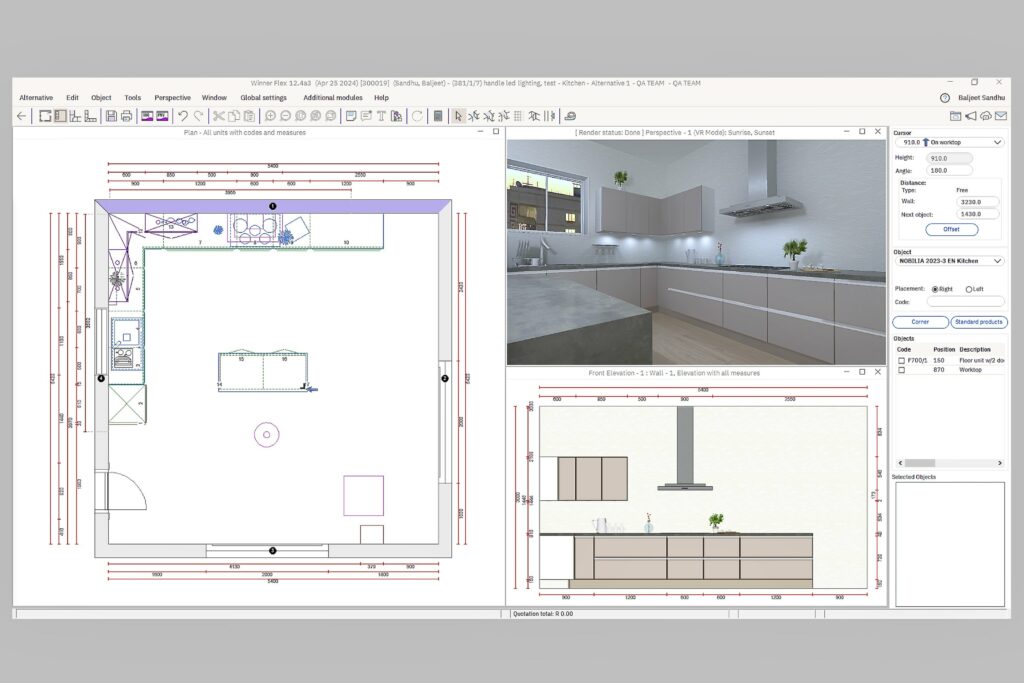Viewport: 1024px width, 683px height.
Task: Click the zoom in magnifier icon
Action: pos(270,116)
